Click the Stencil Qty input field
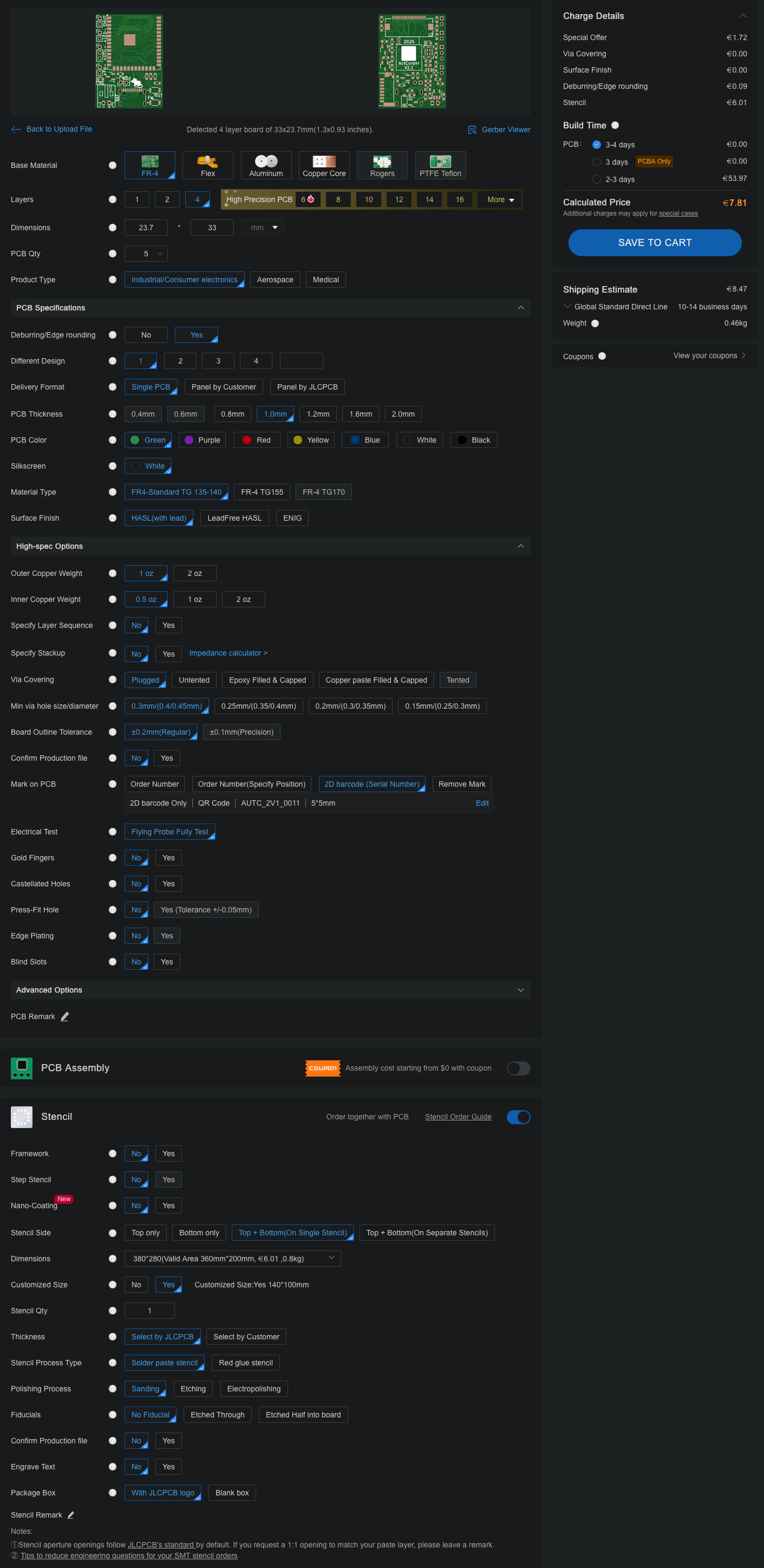The width and height of the screenshot is (764, 1568). click(149, 1311)
